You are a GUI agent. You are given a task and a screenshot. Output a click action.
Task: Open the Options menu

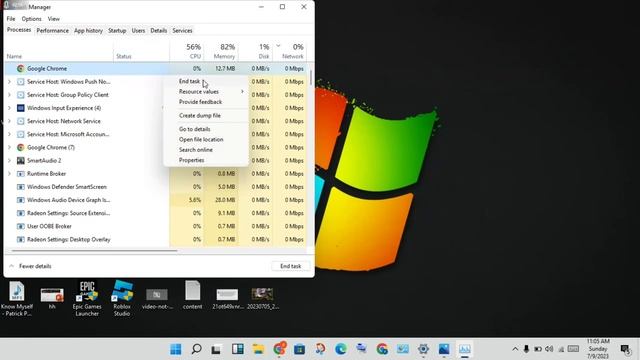[31, 19]
